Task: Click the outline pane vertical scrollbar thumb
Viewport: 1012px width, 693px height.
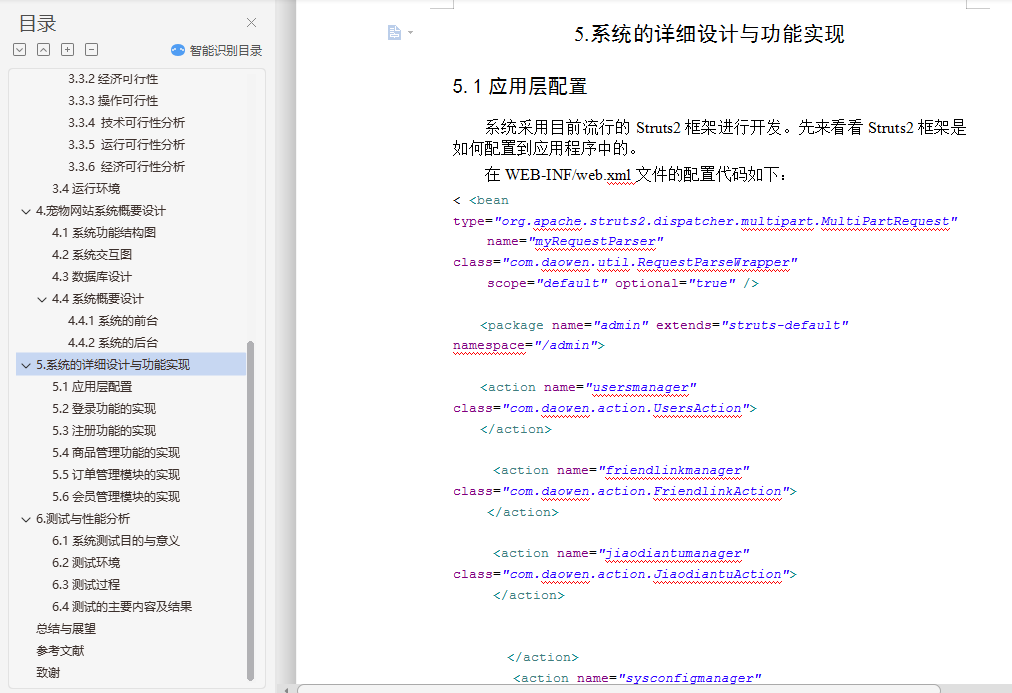Action: tap(250, 510)
